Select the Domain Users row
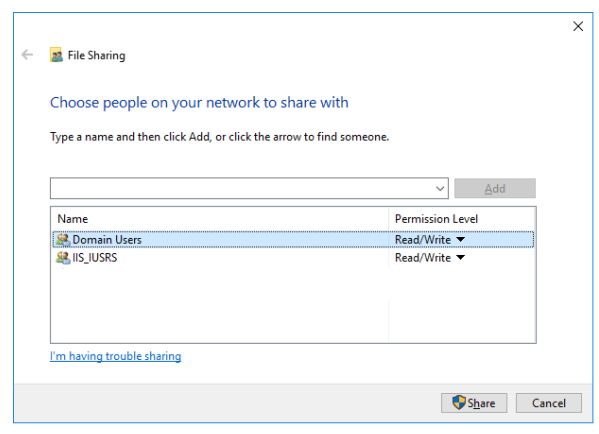 click(x=293, y=240)
